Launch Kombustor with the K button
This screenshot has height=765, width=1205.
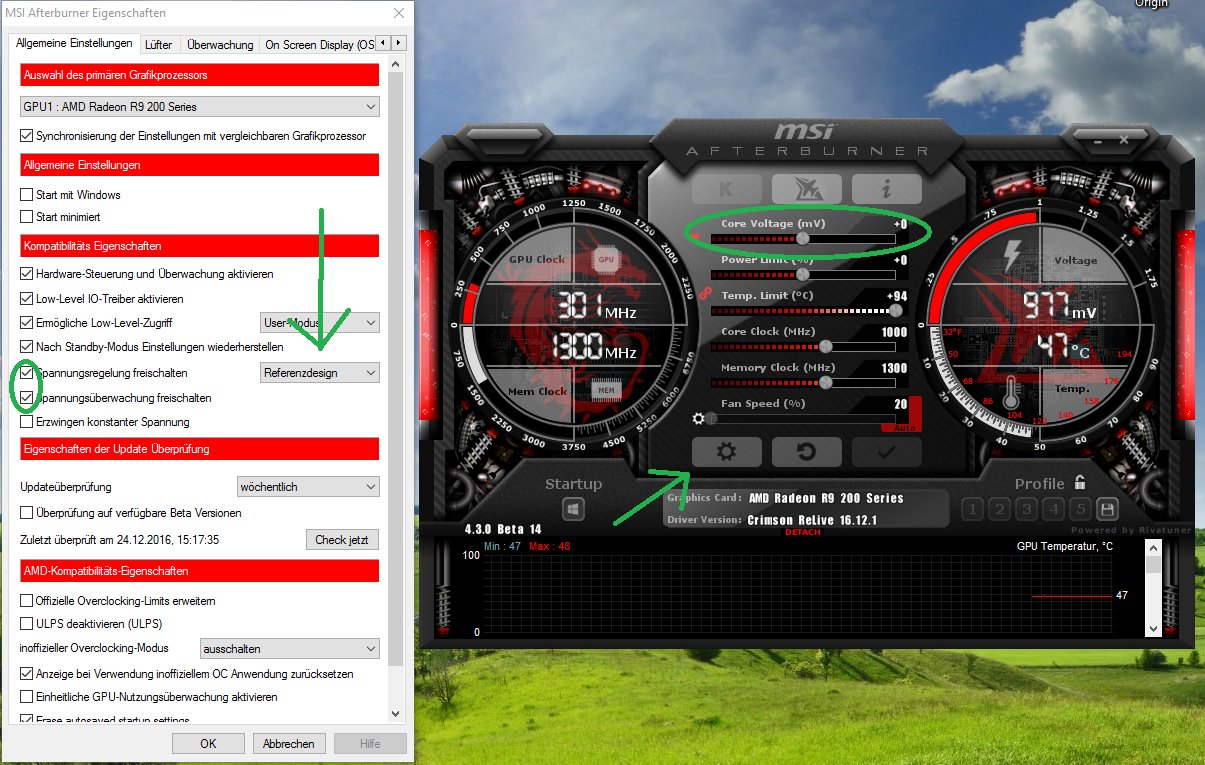726,188
